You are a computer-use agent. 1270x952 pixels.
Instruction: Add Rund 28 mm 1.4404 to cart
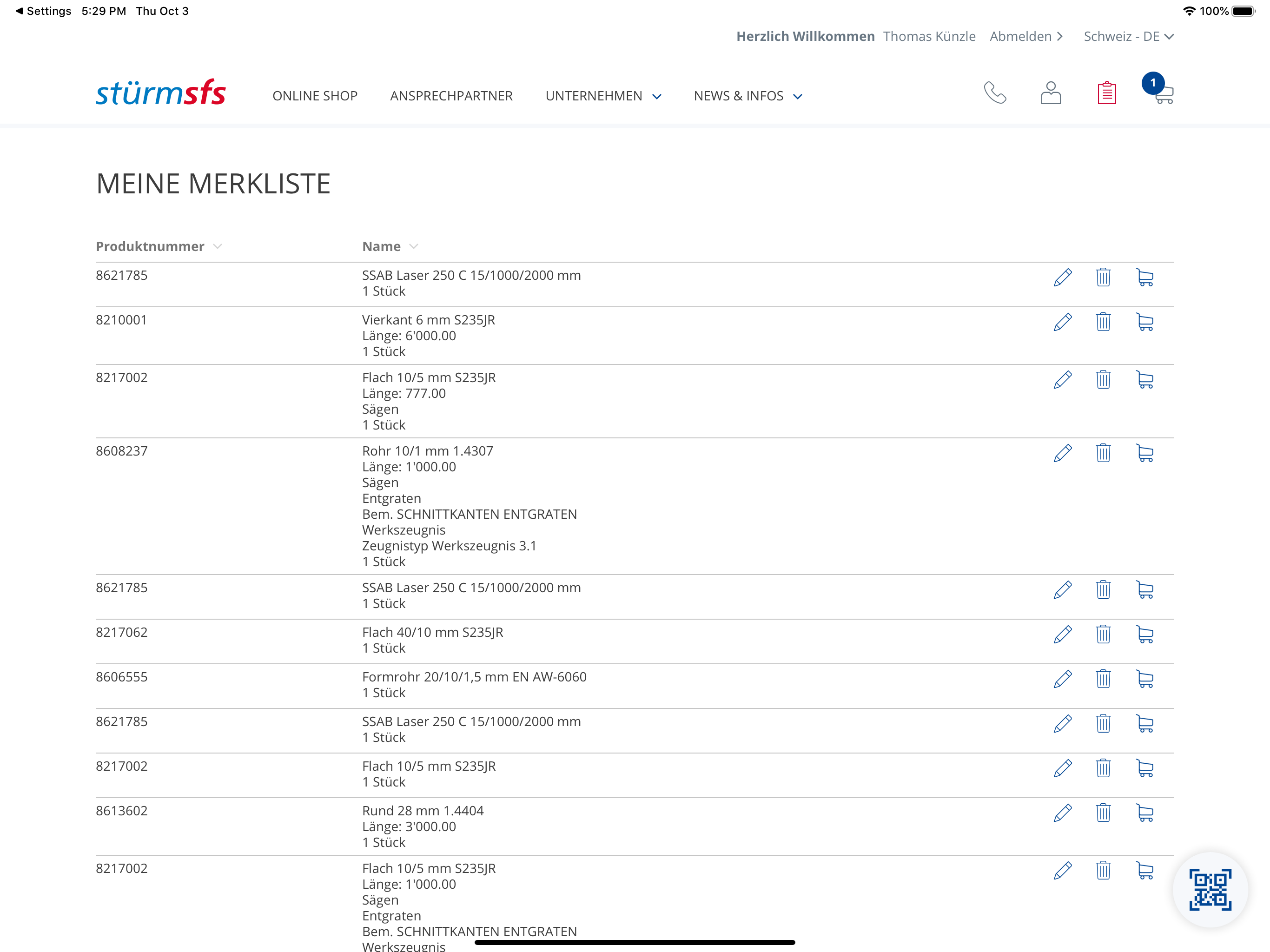[x=1145, y=813]
